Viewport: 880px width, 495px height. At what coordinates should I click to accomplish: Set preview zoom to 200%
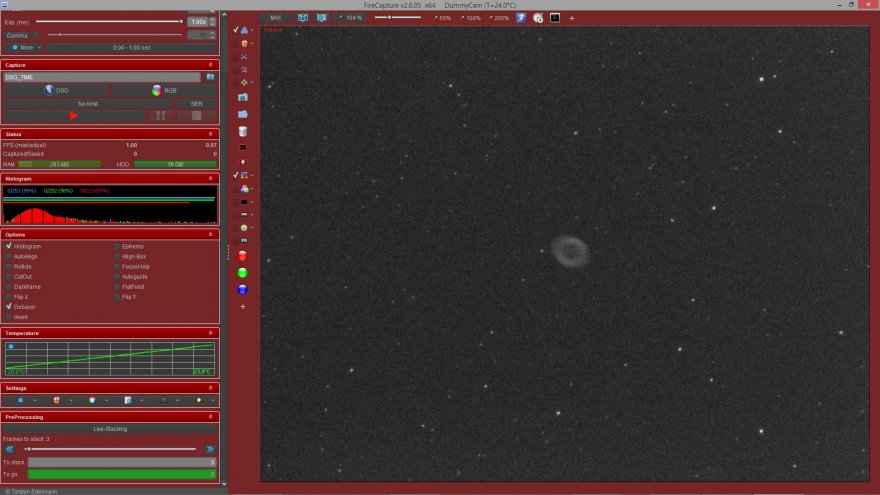coord(498,18)
